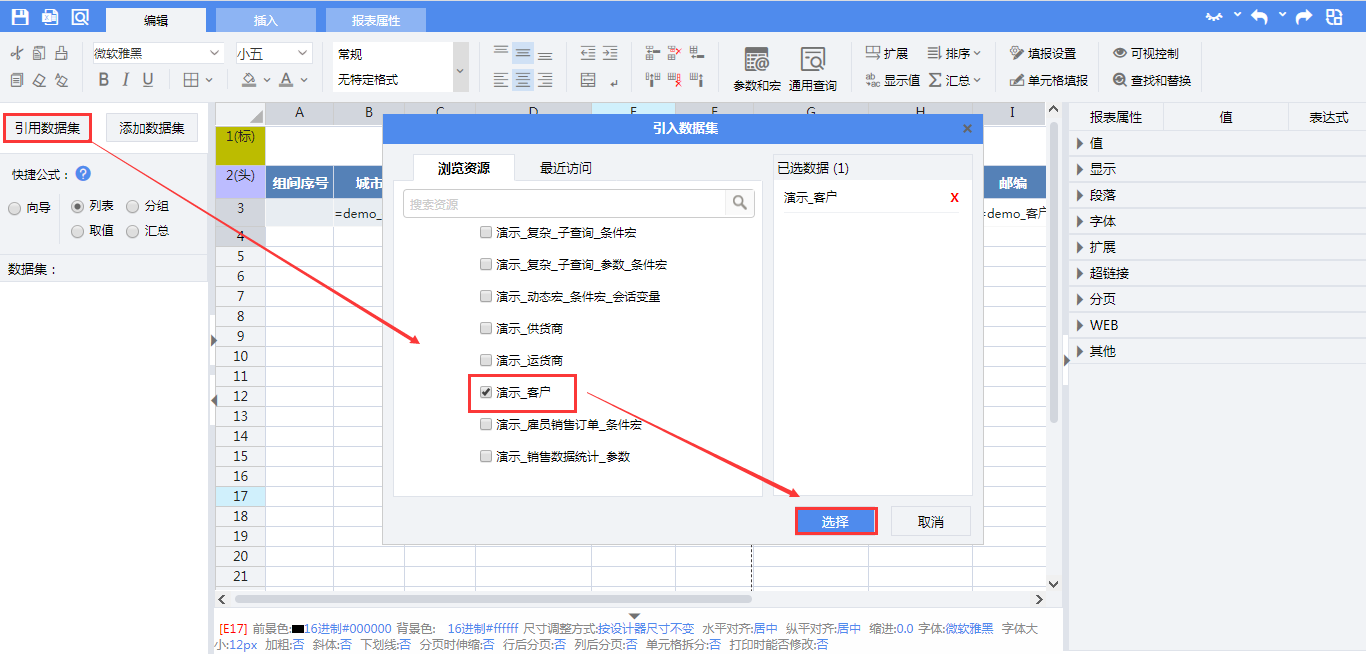Open the 通用查询 tool
Viewport: 1366px width, 654px height.
pyautogui.click(x=812, y=68)
